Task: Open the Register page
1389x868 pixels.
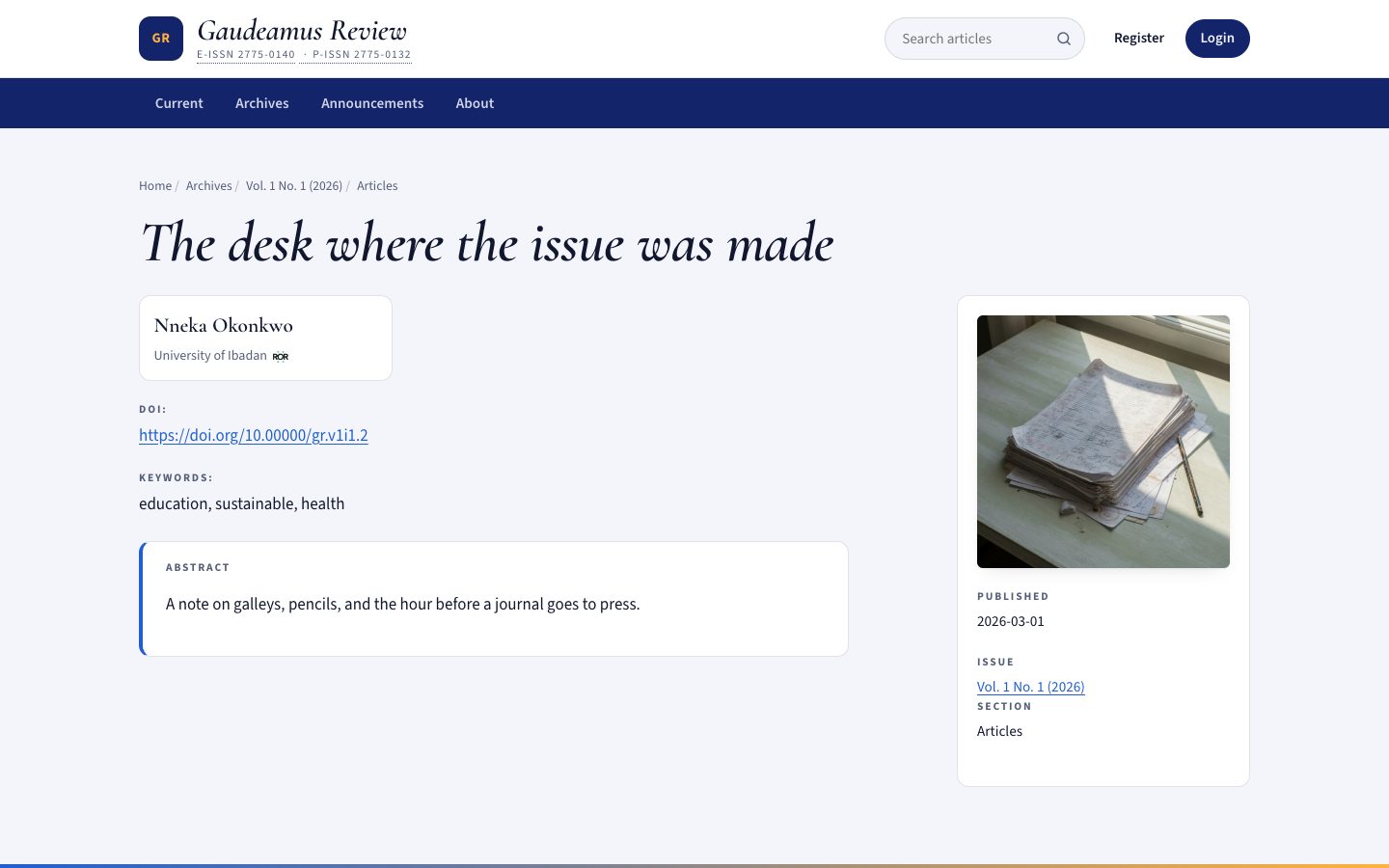Action: tap(1138, 39)
